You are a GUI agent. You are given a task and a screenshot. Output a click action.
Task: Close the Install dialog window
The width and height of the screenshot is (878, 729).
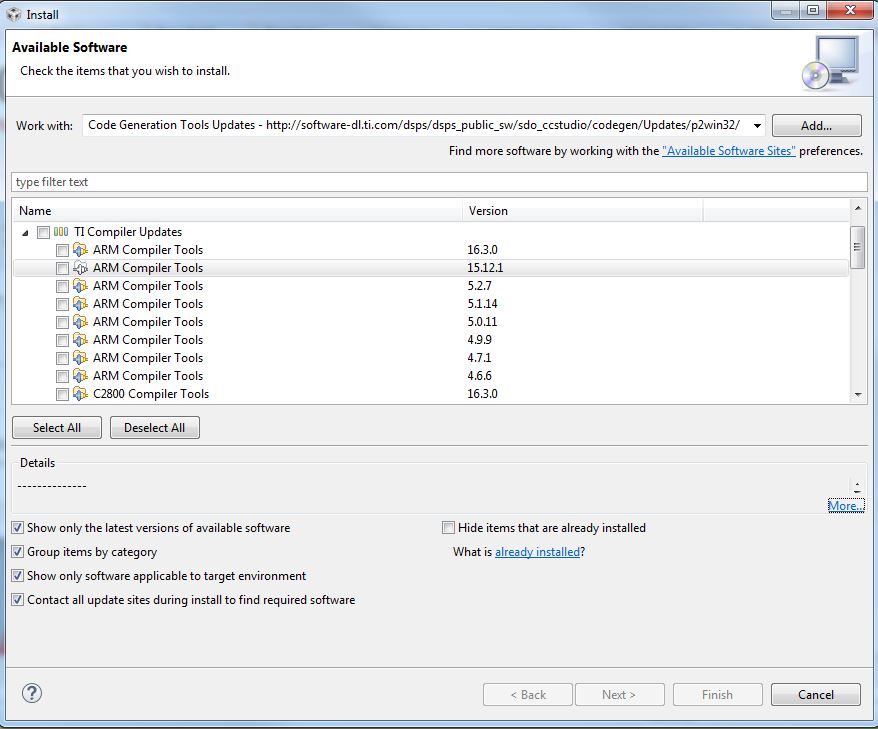pos(850,10)
